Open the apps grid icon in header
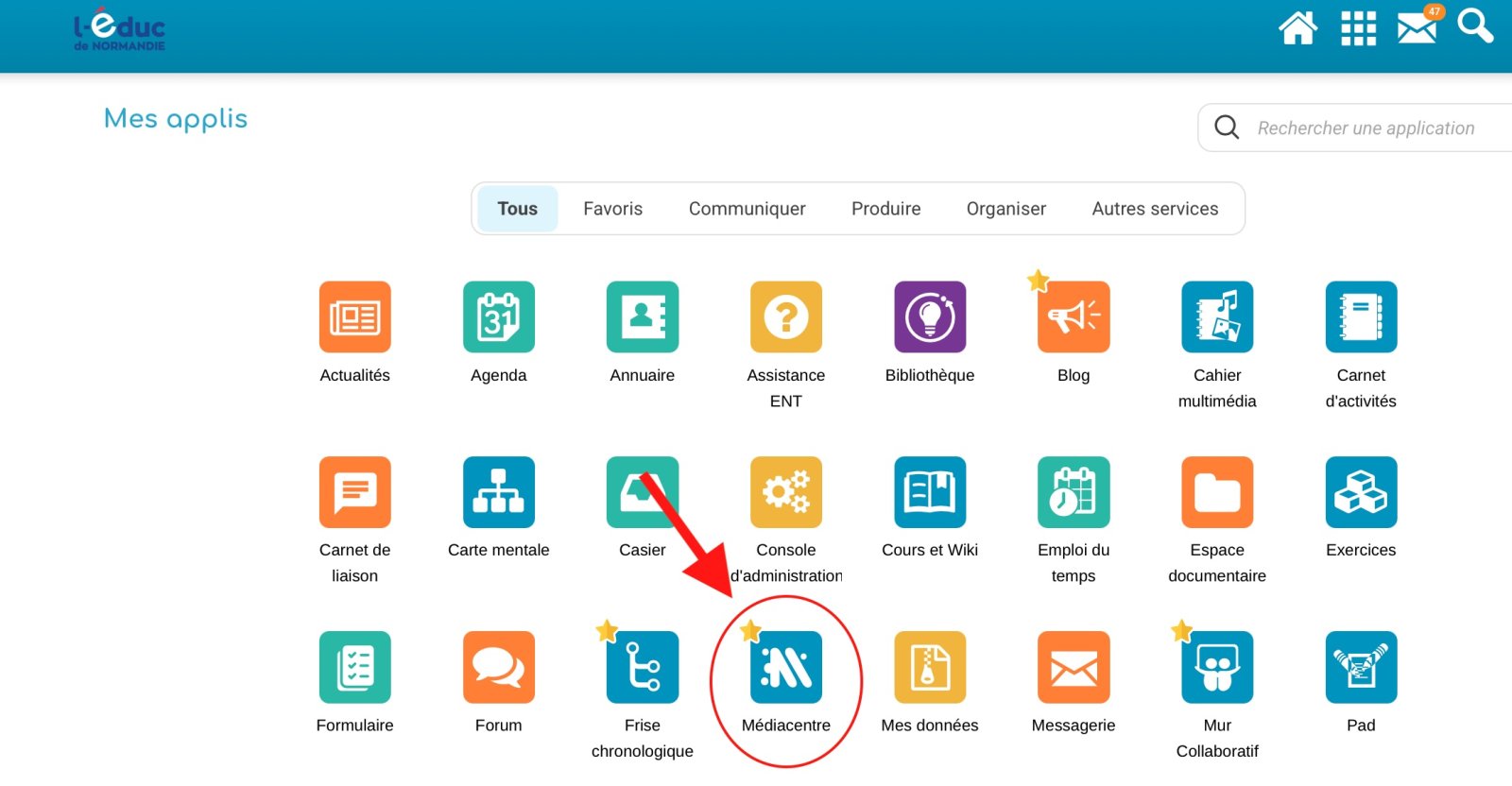 [1358, 28]
